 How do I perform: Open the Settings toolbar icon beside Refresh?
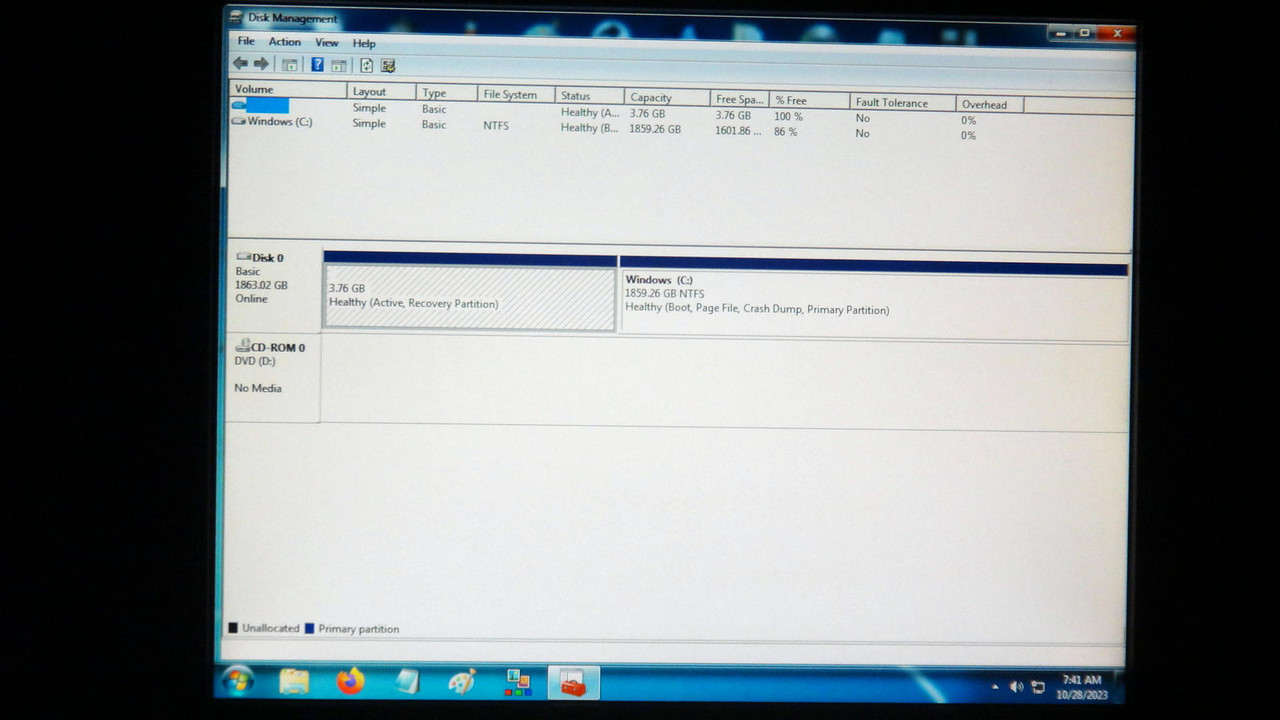click(x=388, y=66)
